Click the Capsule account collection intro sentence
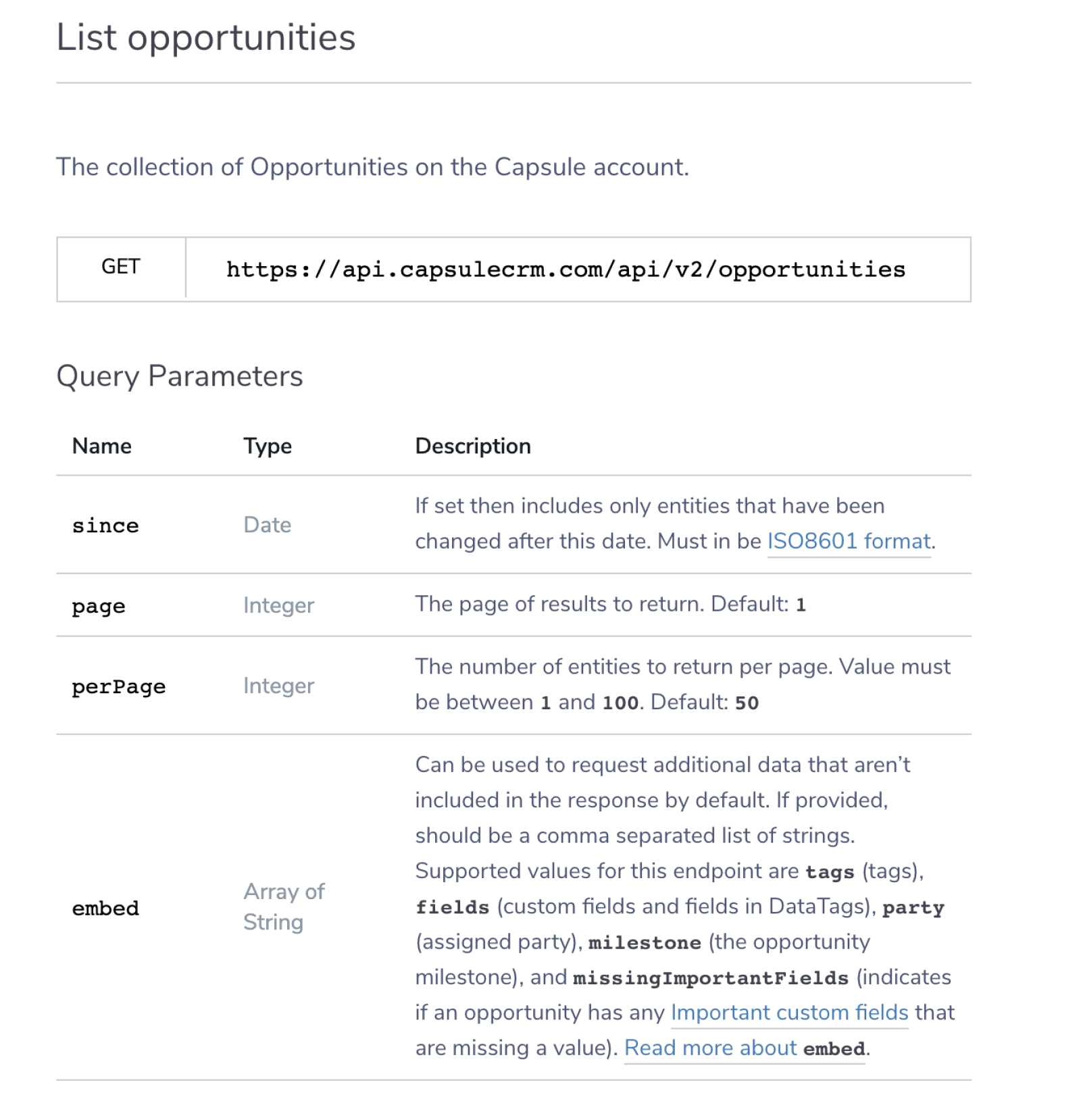This screenshot has width=1081, height=1120. tap(372, 167)
